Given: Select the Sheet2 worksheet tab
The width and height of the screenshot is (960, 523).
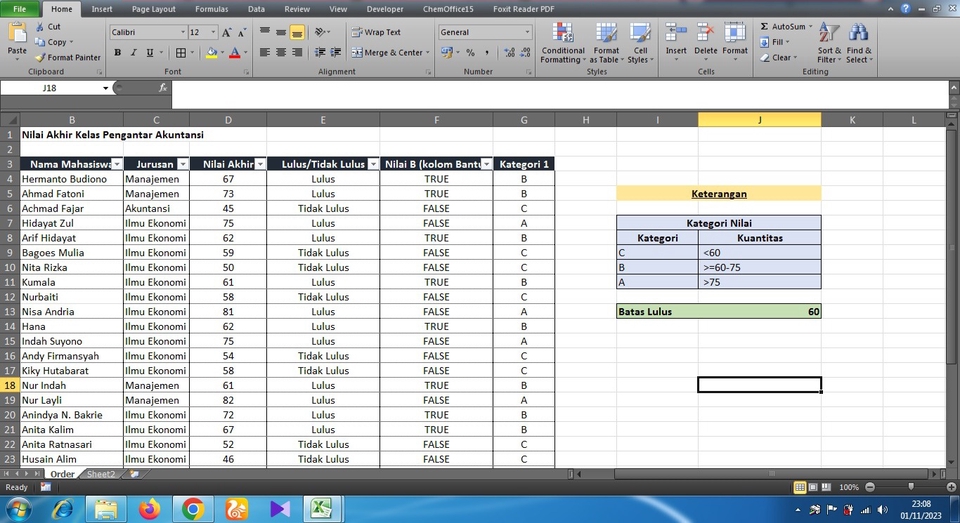Looking at the screenshot, I should point(101,474).
